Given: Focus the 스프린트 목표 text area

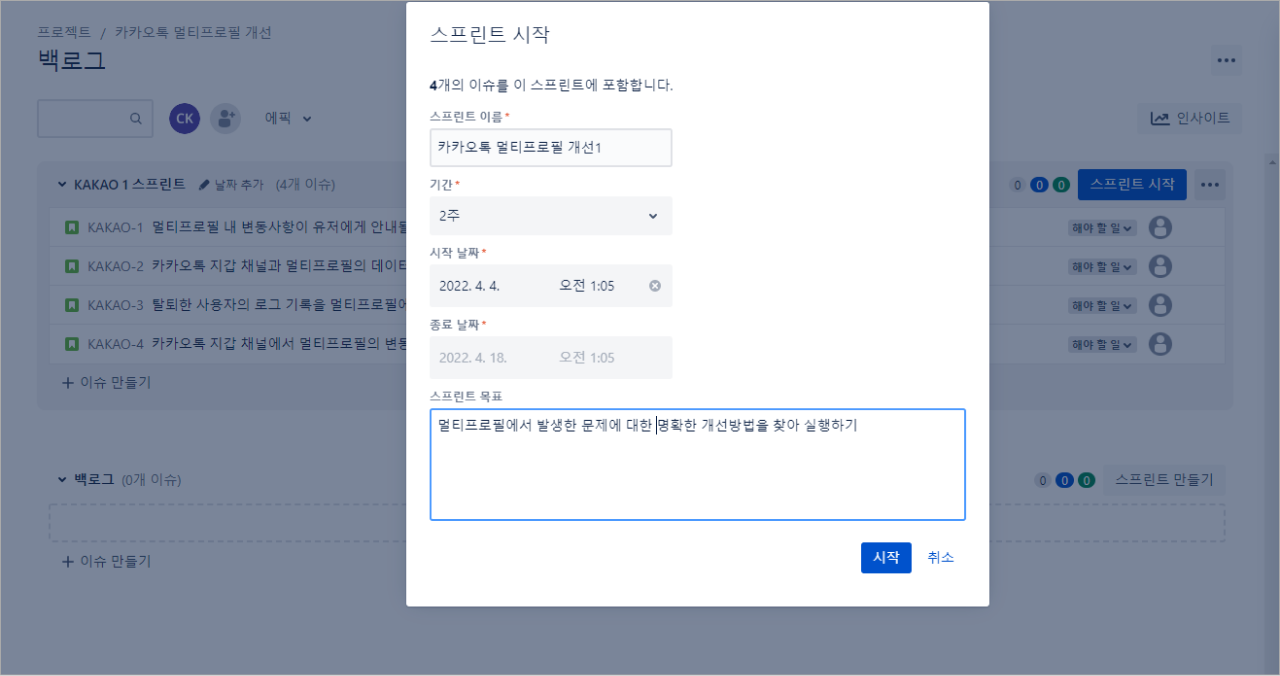Looking at the screenshot, I should coord(698,464).
